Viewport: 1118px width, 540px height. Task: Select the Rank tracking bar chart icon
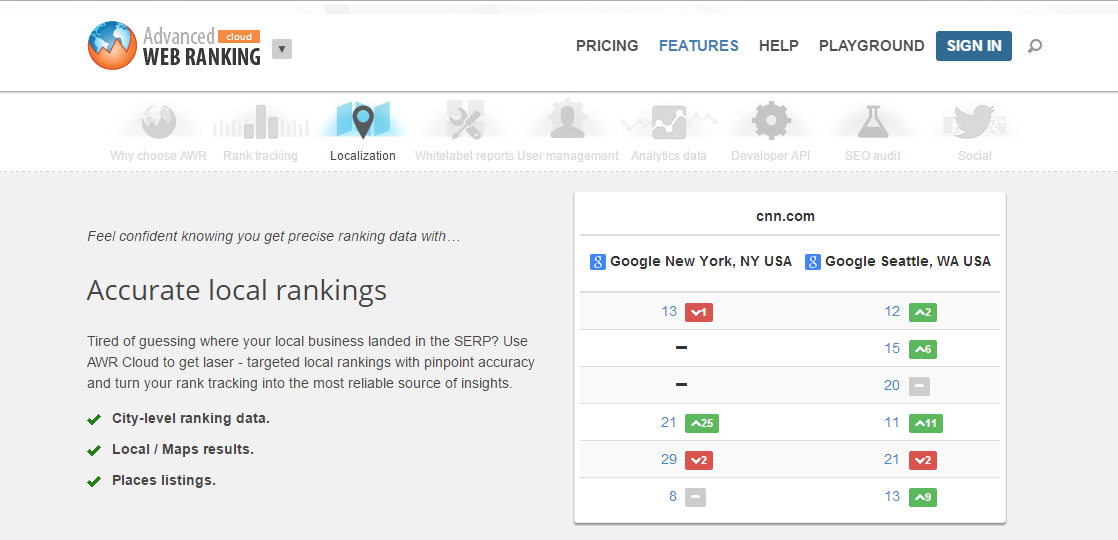click(260, 123)
